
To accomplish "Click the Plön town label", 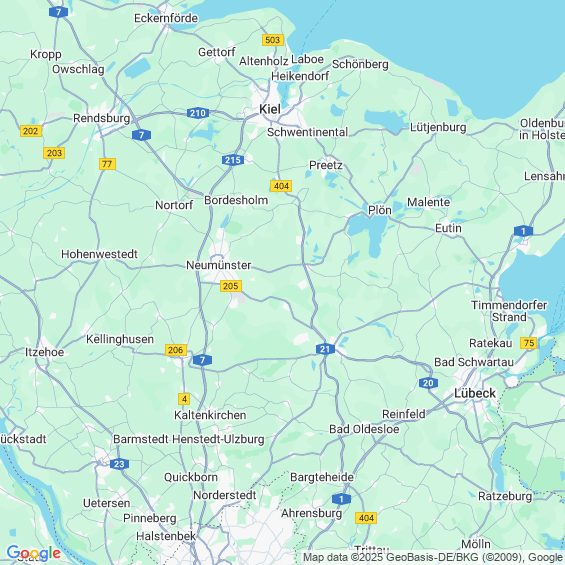I will (379, 210).
